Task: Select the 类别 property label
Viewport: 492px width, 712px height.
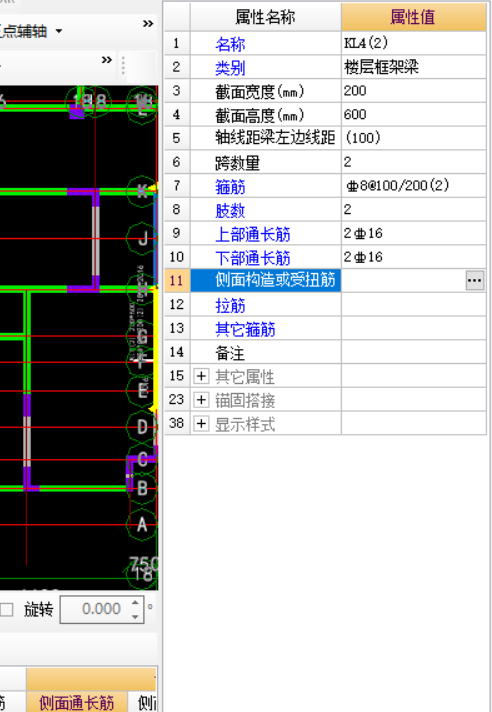Action: click(230, 68)
